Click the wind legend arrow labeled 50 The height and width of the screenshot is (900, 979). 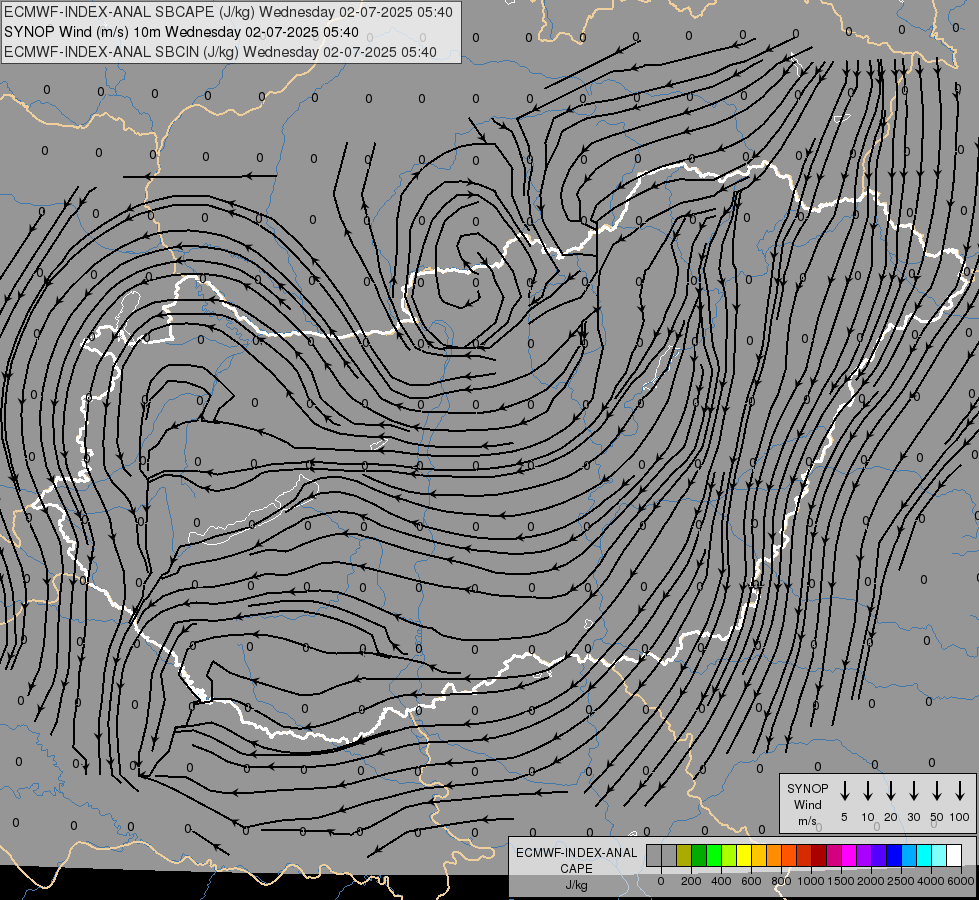tap(937, 790)
